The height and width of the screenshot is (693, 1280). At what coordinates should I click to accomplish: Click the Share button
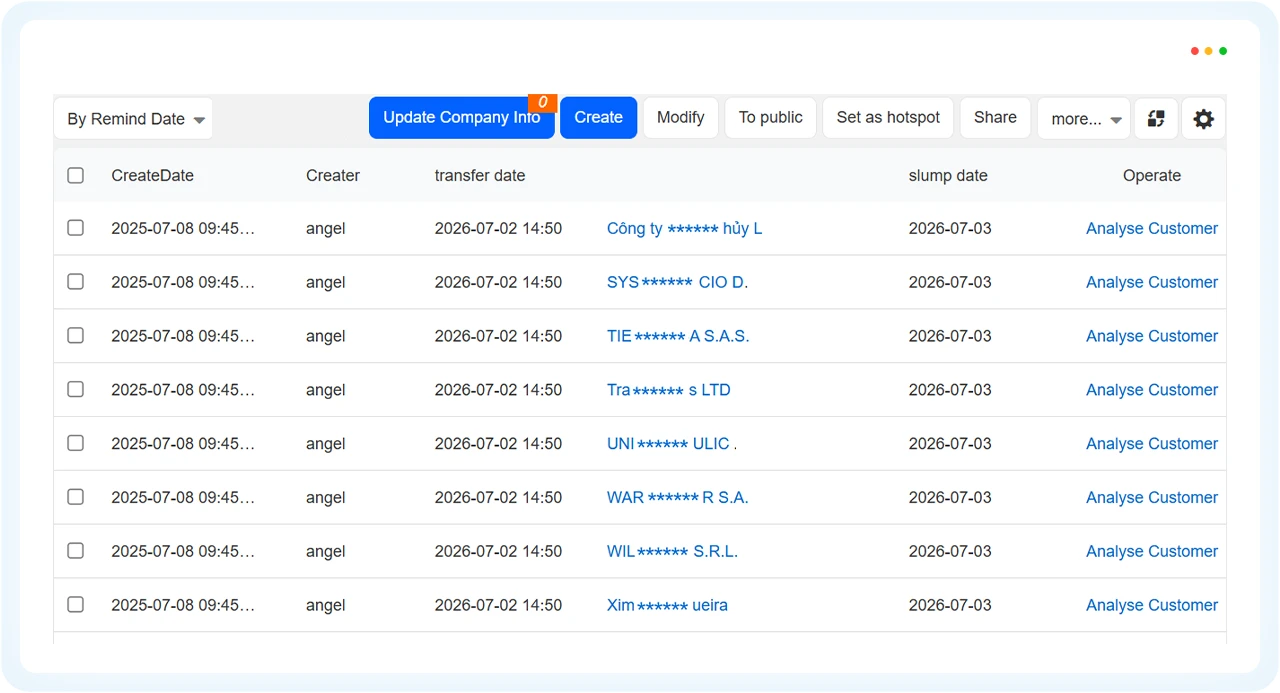(995, 118)
